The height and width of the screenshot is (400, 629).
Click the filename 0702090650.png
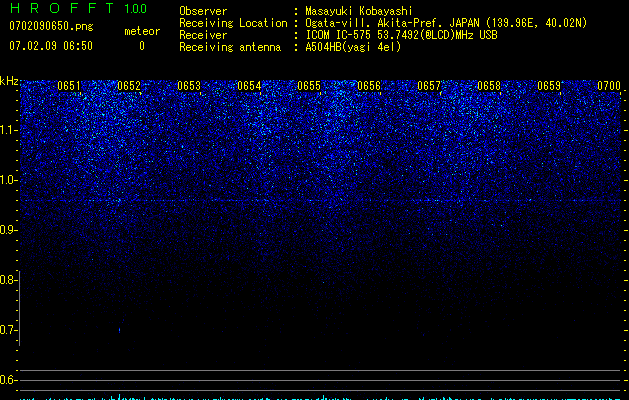click(x=51, y=26)
